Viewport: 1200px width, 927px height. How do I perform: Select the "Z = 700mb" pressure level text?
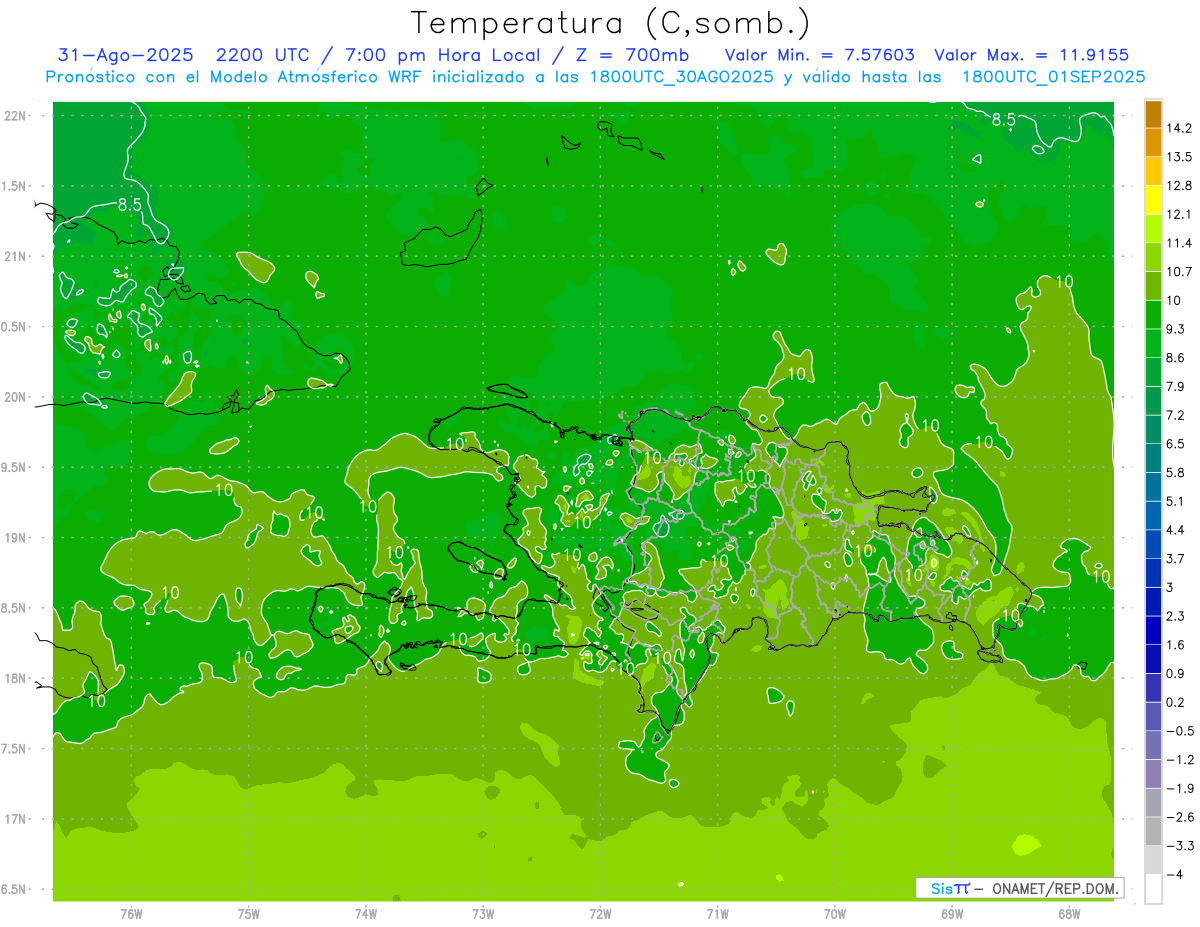[x=628, y=54]
